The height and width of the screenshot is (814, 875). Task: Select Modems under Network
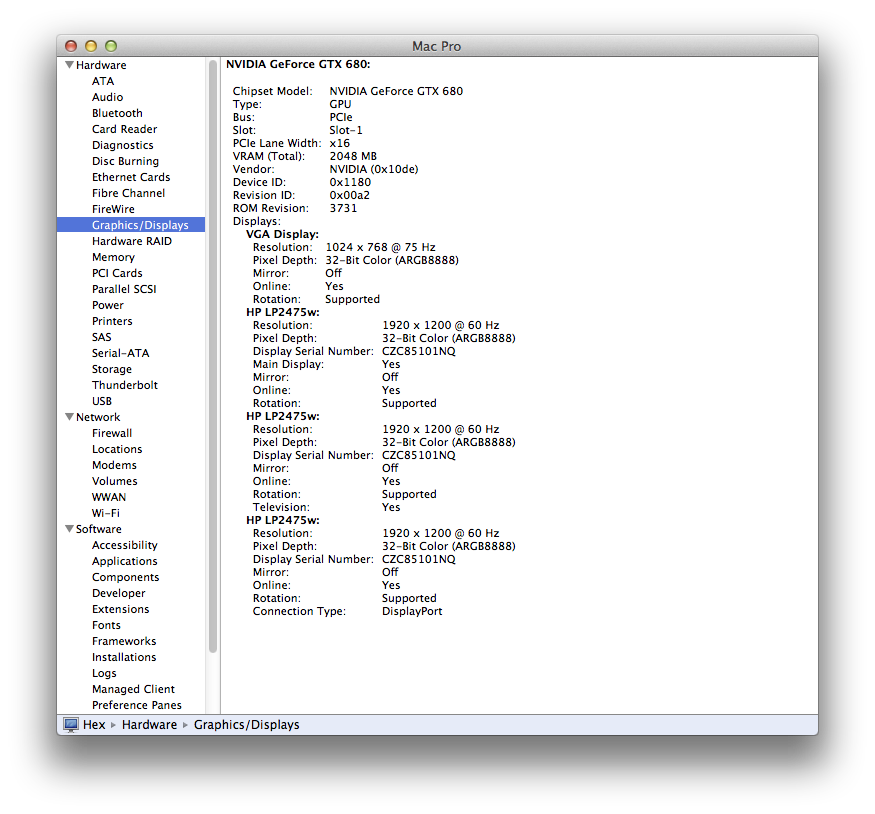click(x=114, y=465)
